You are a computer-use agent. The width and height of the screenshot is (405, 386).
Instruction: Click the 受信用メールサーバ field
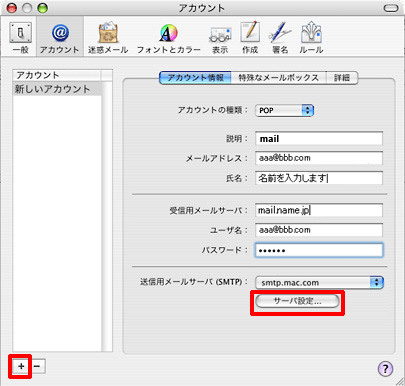319,210
